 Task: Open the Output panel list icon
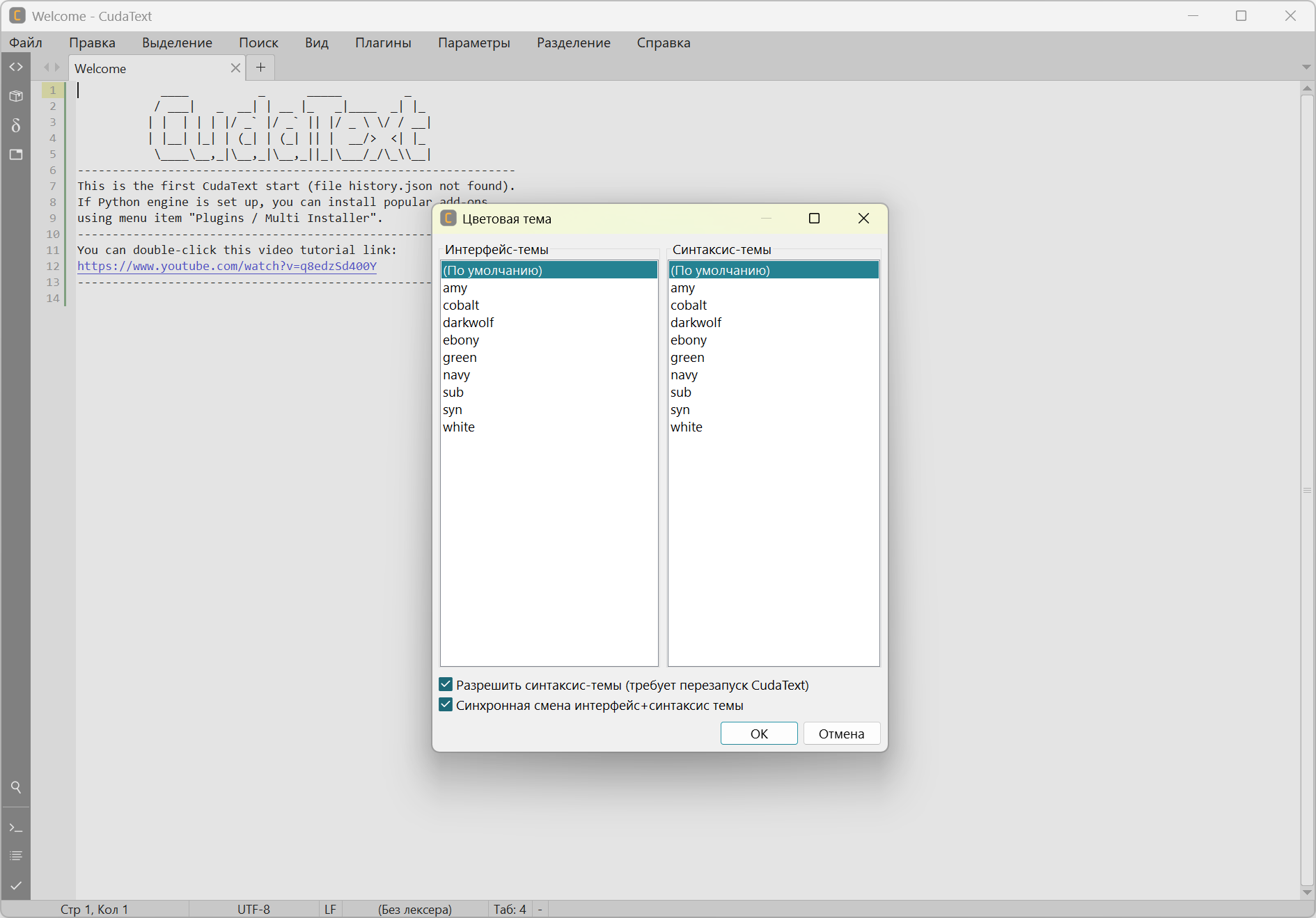[16, 856]
